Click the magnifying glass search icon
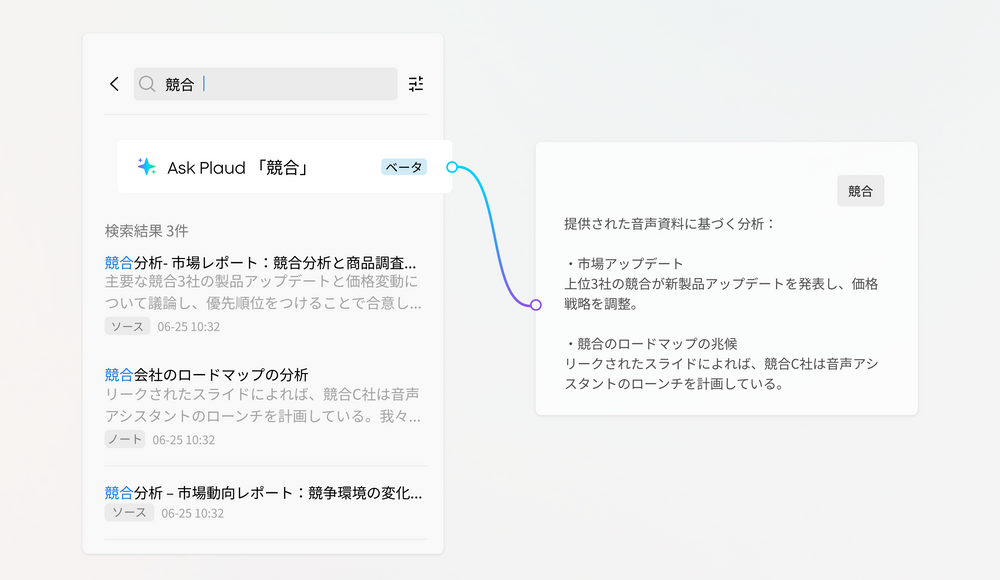 coord(148,84)
